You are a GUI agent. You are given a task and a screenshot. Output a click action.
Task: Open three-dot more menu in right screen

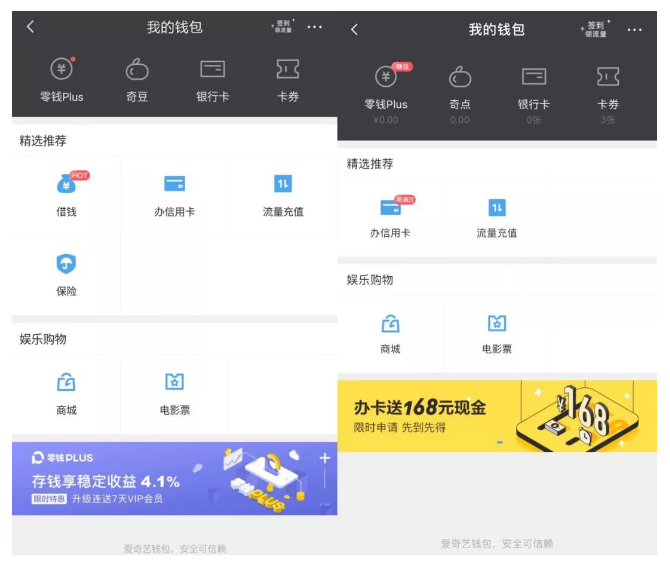coord(635,30)
